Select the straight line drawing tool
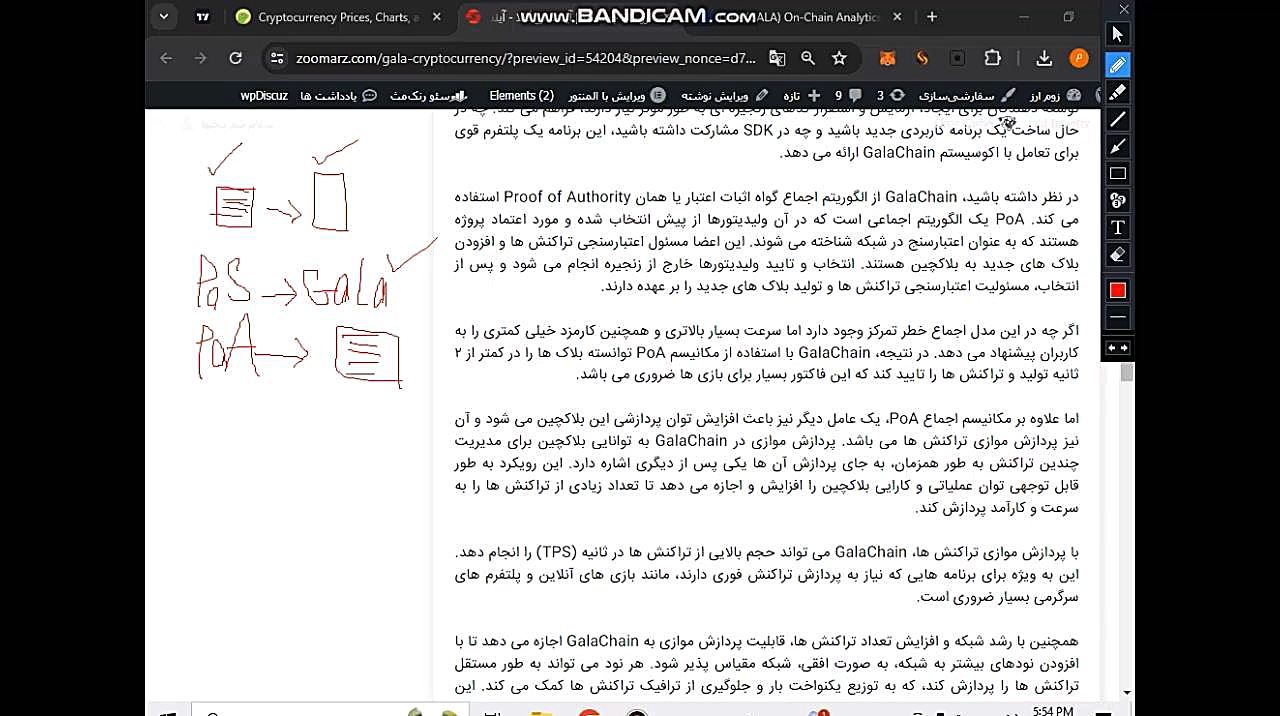This screenshot has width=1280, height=716. pyautogui.click(x=1118, y=119)
